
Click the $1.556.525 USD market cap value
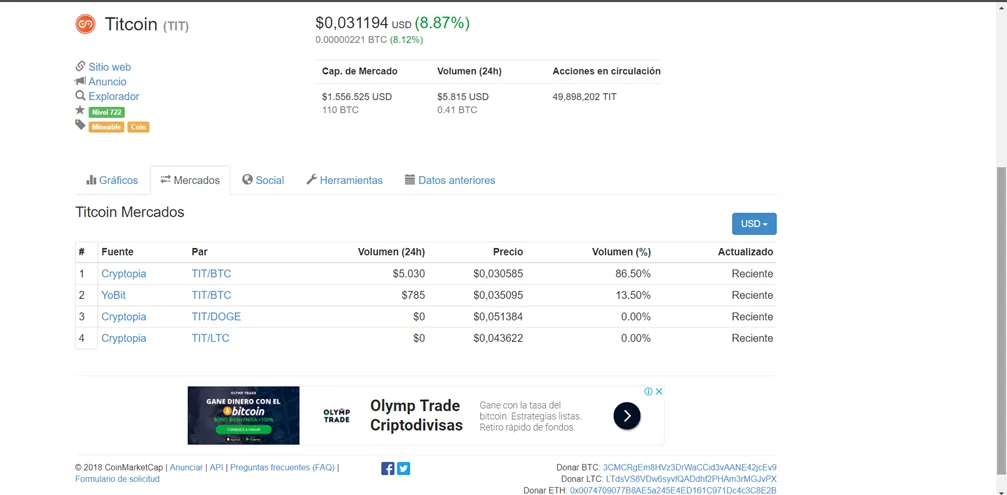tap(356, 97)
